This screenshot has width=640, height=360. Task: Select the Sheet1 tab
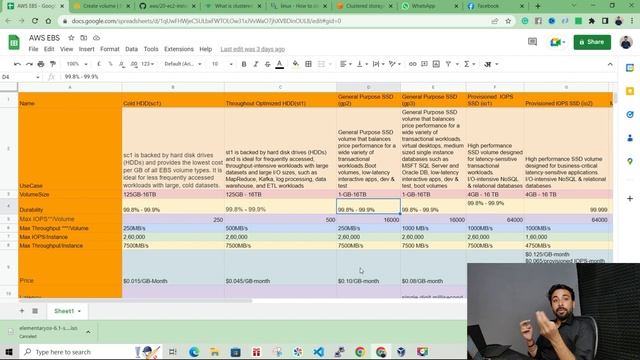(67, 311)
